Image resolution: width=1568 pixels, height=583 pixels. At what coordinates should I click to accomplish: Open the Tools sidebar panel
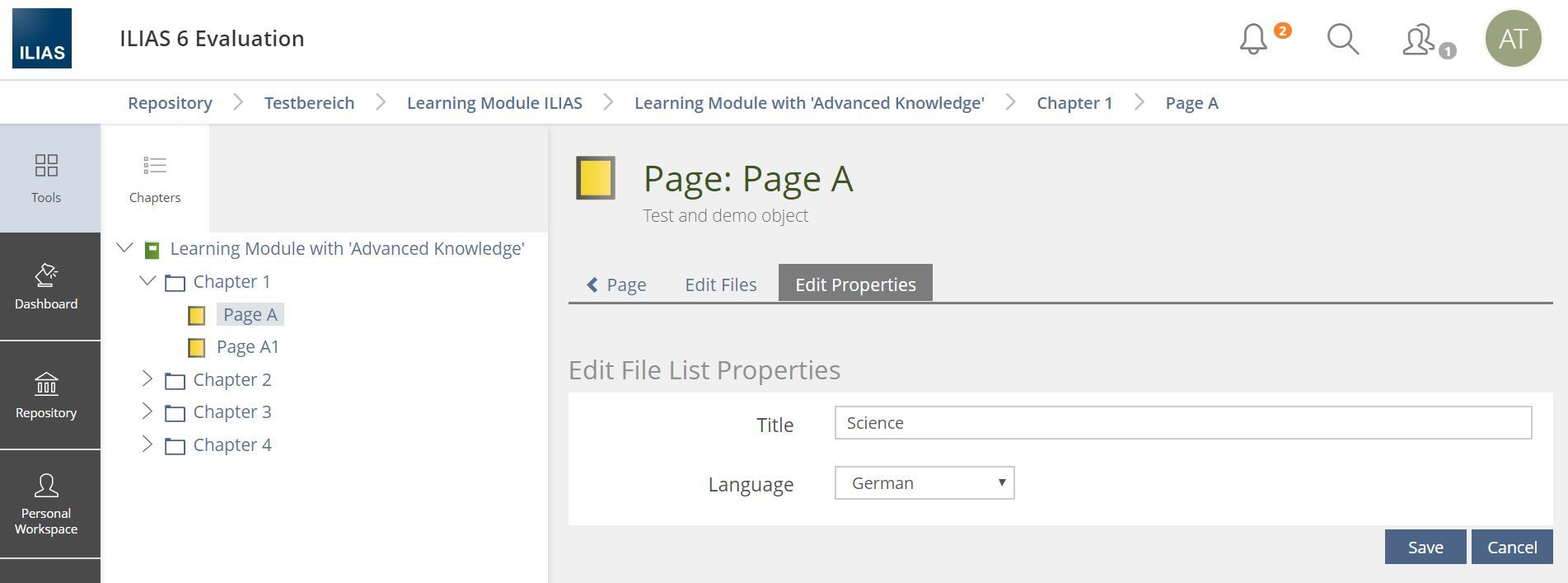pos(46,178)
